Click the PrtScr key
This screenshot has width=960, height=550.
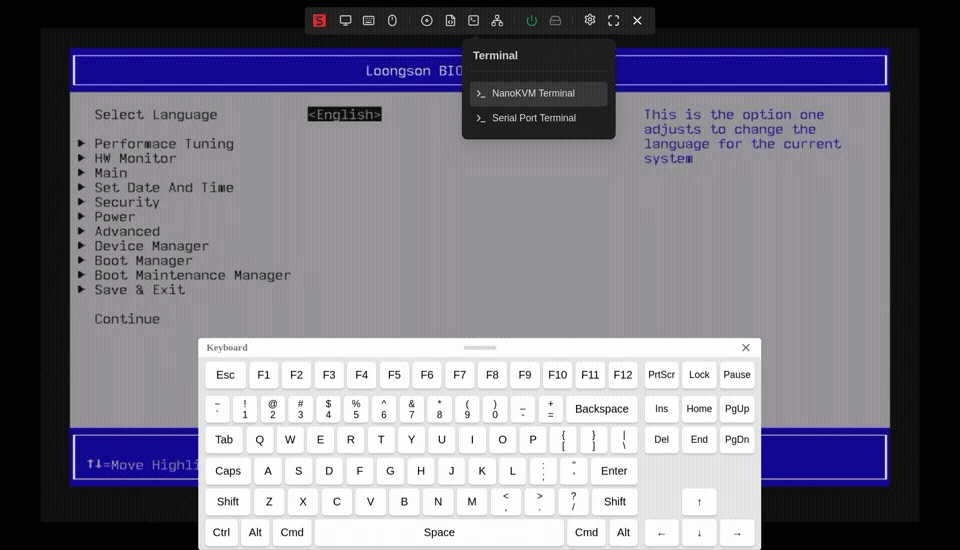click(x=662, y=375)
